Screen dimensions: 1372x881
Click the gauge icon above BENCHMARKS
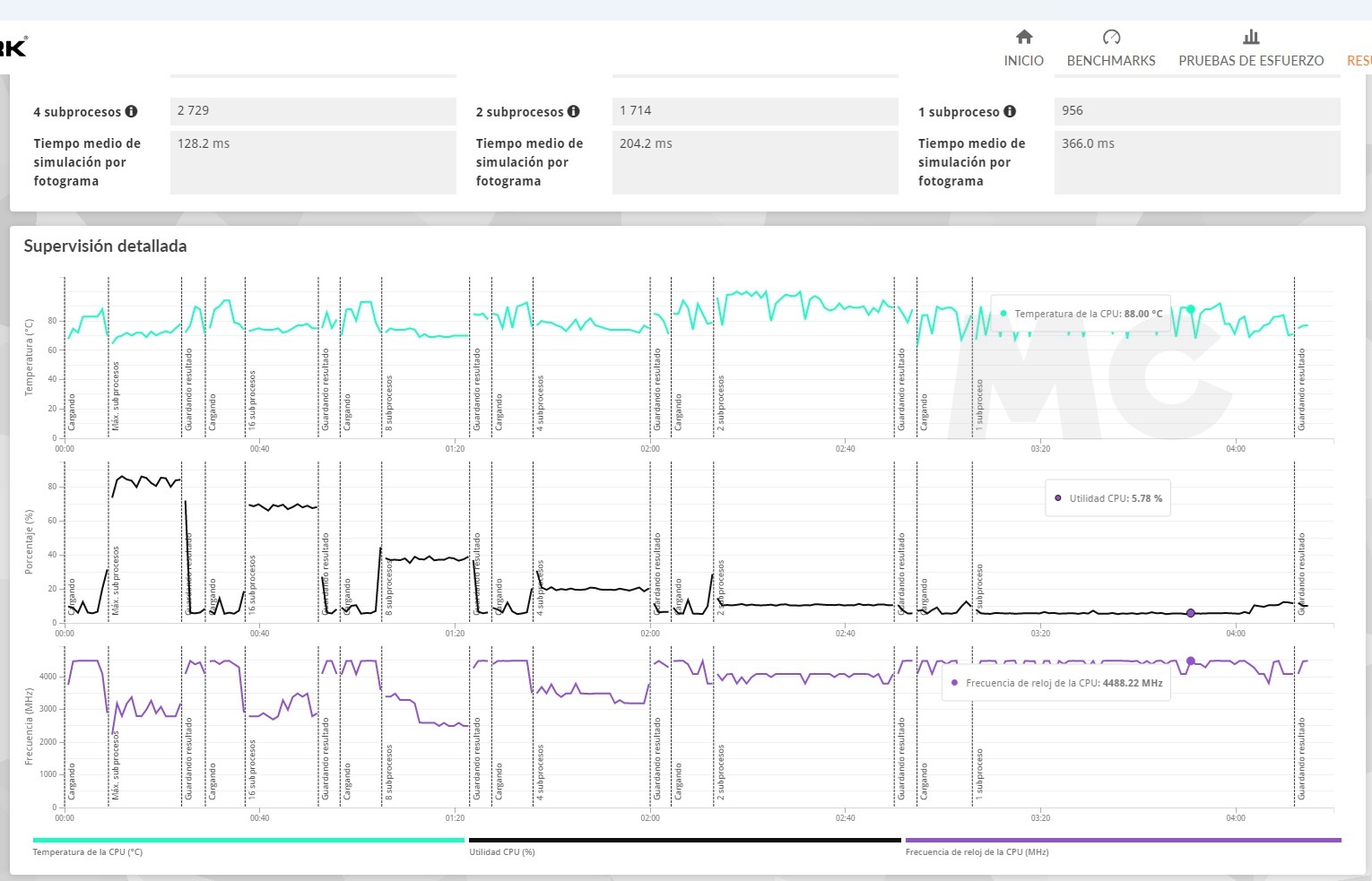1111,37
